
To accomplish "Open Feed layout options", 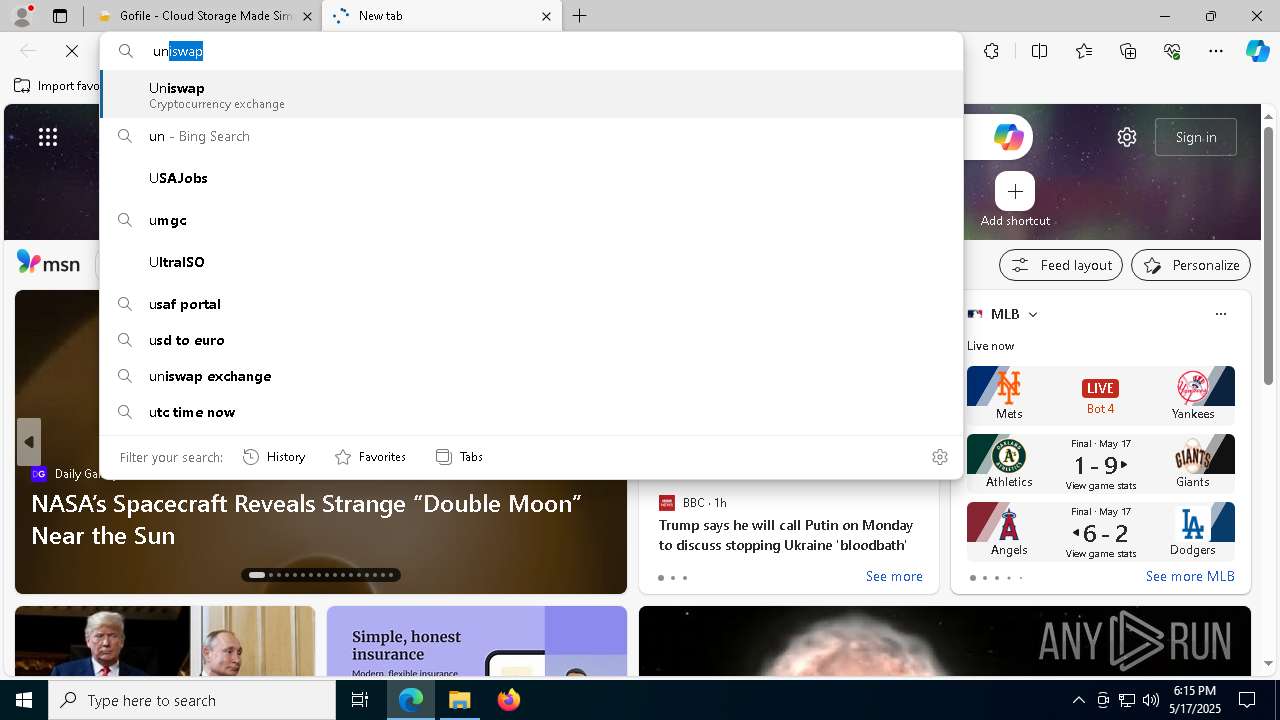I will tap(1061, 265).
